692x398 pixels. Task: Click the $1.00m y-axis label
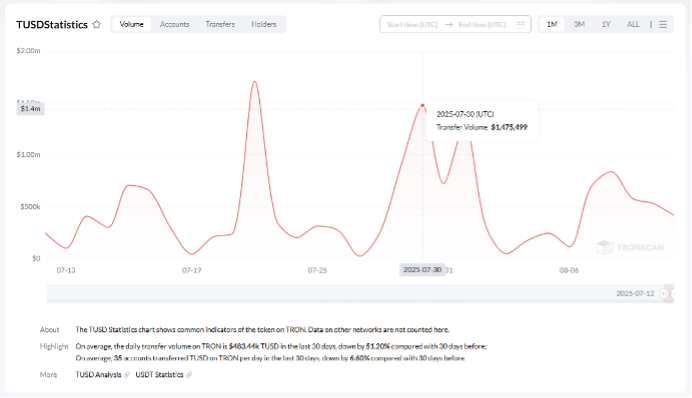[28, 155]
